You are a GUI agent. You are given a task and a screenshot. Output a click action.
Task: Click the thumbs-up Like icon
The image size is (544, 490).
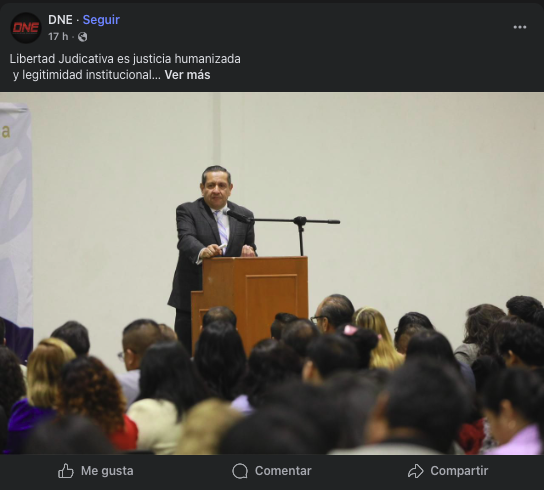tap(66, 471)
